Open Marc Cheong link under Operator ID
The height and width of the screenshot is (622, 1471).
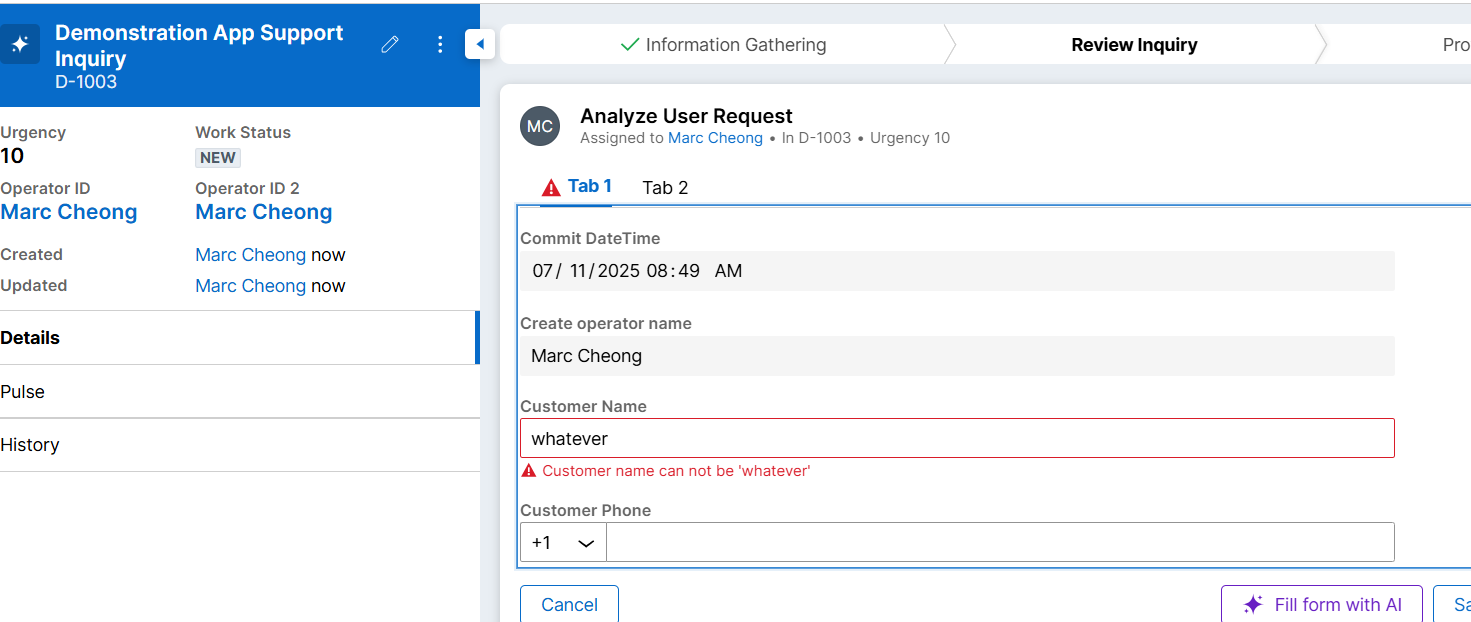pos(69,212)
